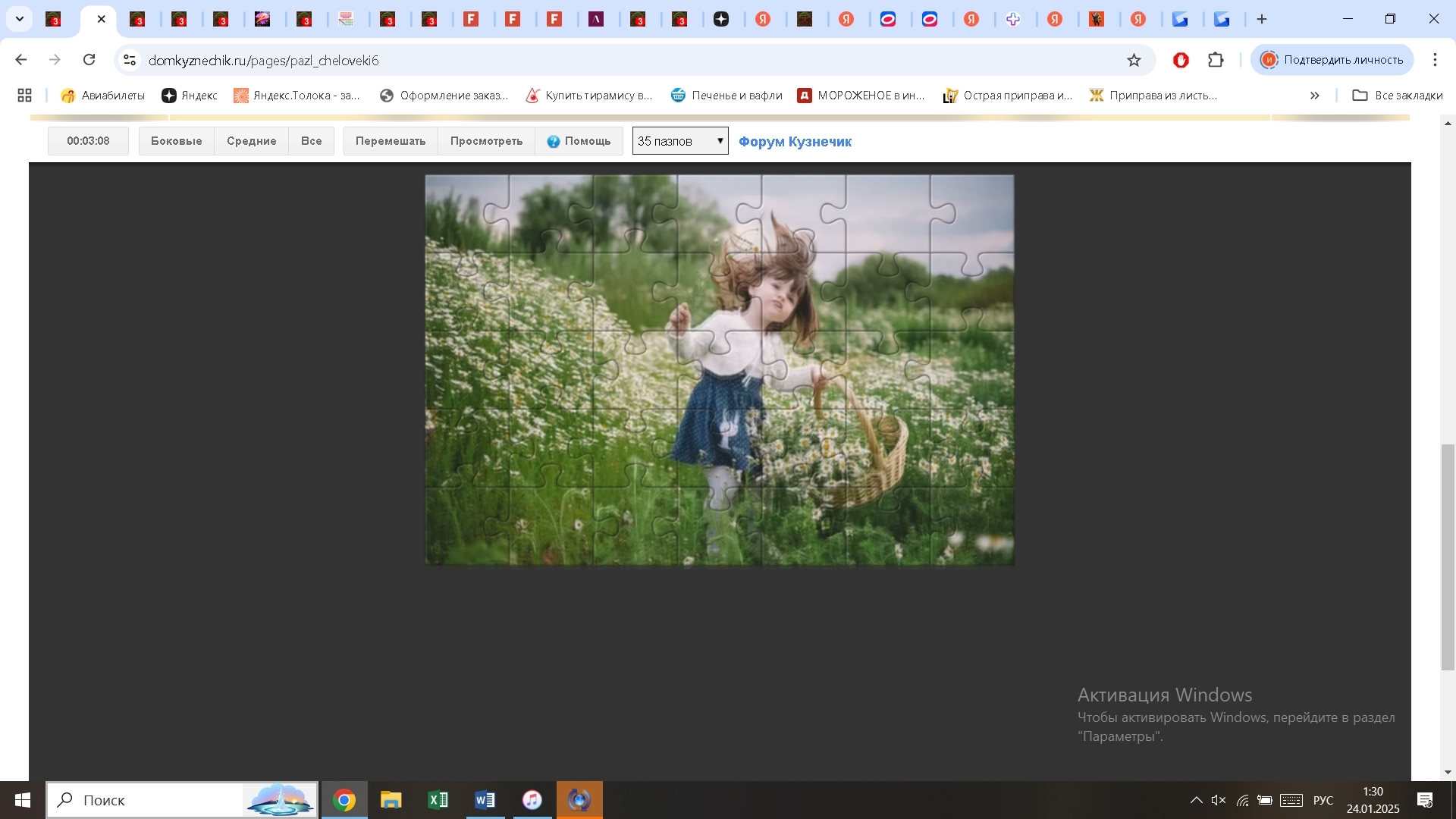Image resolution: width=1456 pixels, height=819 pixels.
Task: Click the scrollbar down arrow
Action: [x=1448, y=772]
